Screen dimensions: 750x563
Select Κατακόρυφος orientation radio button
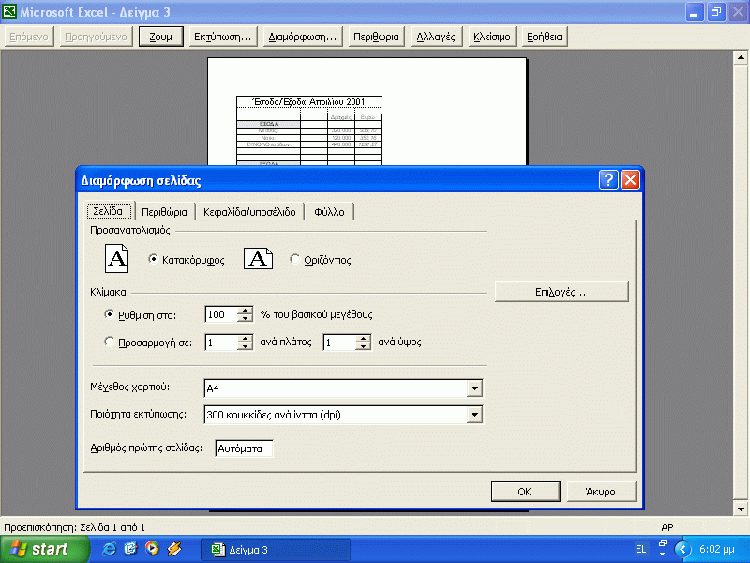153,259
